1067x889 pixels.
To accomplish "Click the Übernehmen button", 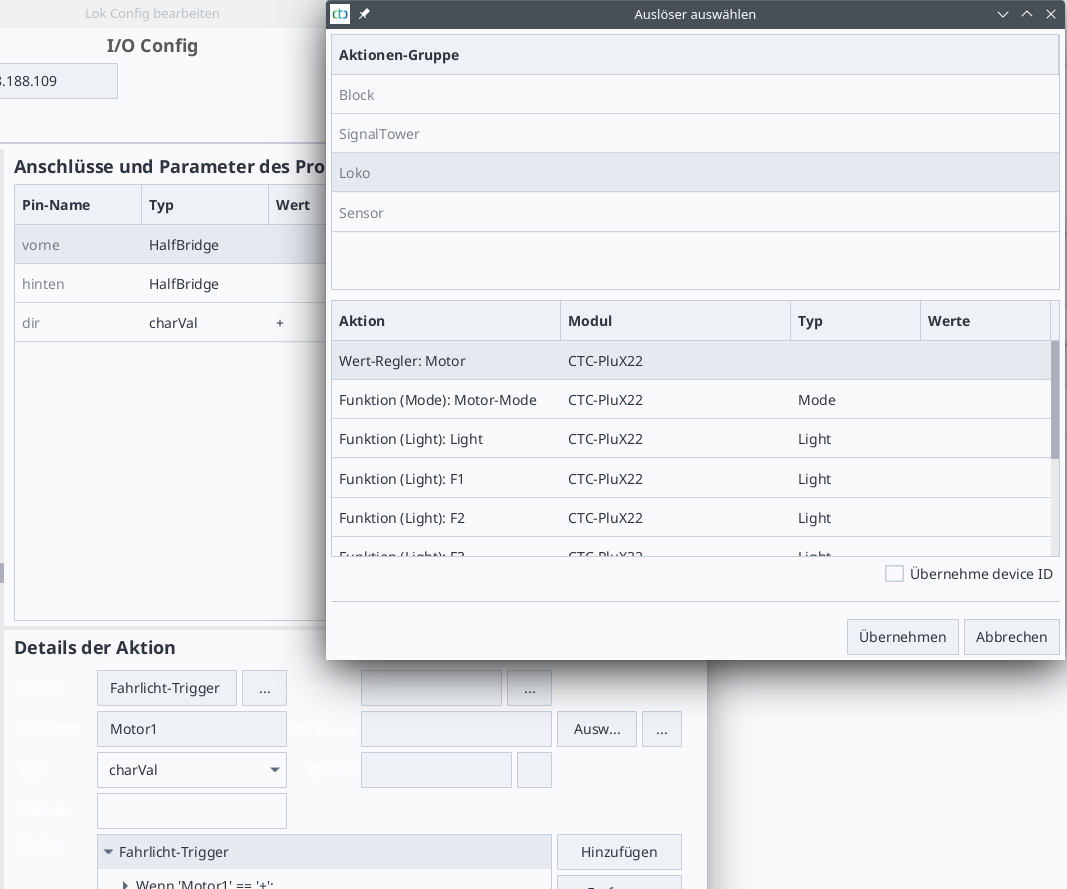I will (902, 637).
